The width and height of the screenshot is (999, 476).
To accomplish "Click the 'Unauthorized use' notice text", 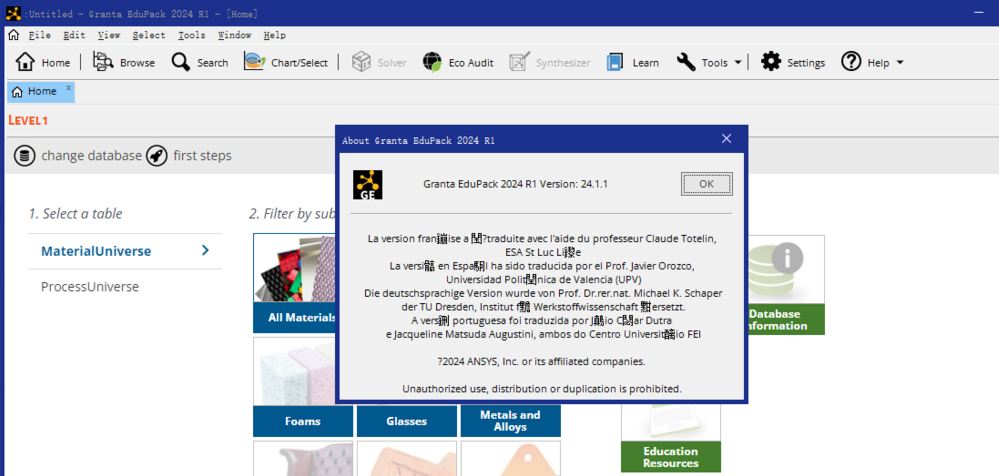I will tap(542, 388).
